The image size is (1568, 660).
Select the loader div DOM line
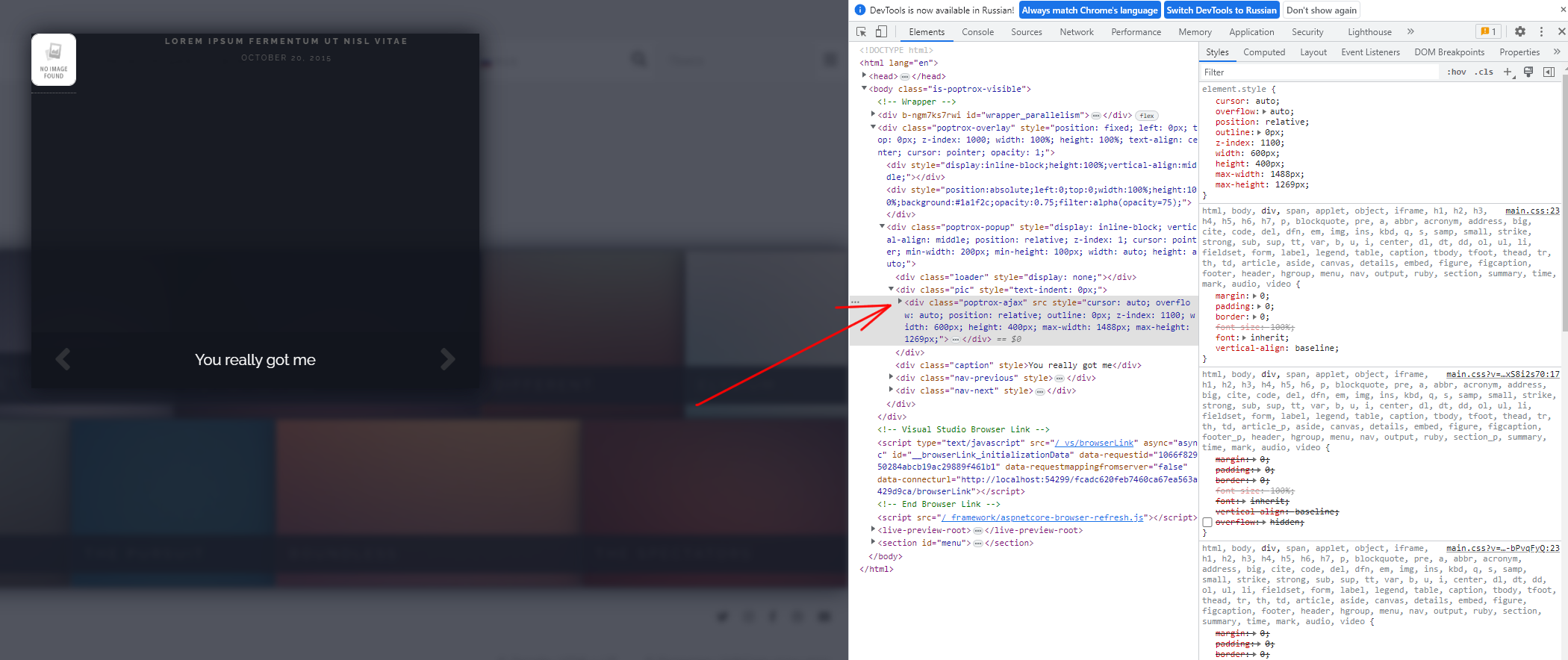(1015, 277)
